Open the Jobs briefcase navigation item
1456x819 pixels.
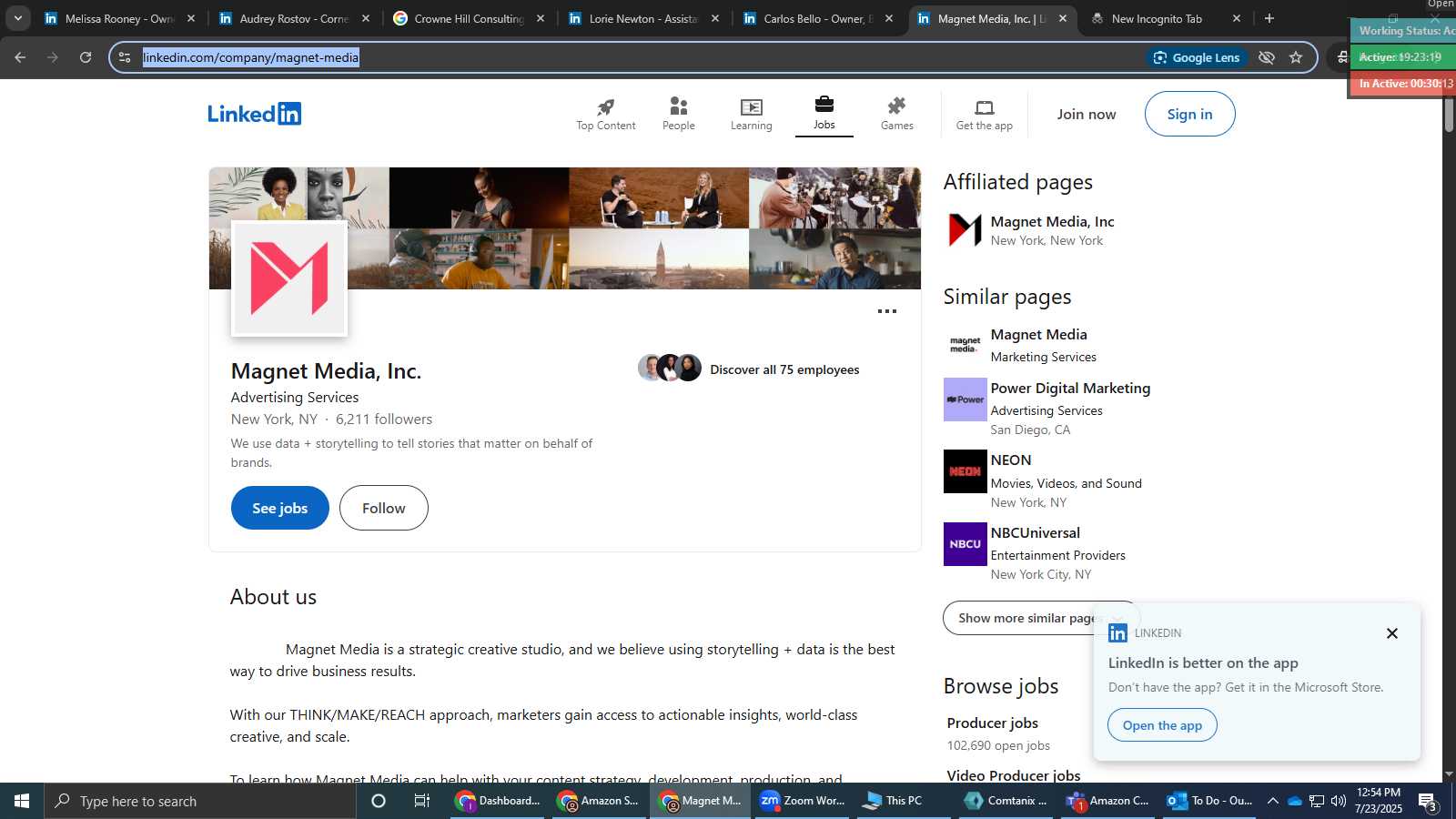click(824, 114)
